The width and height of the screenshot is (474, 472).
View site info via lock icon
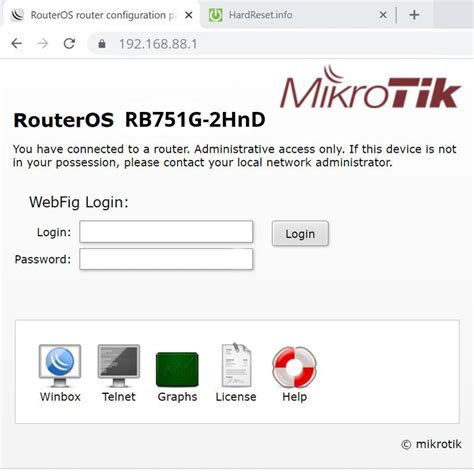tap(102, 44)
